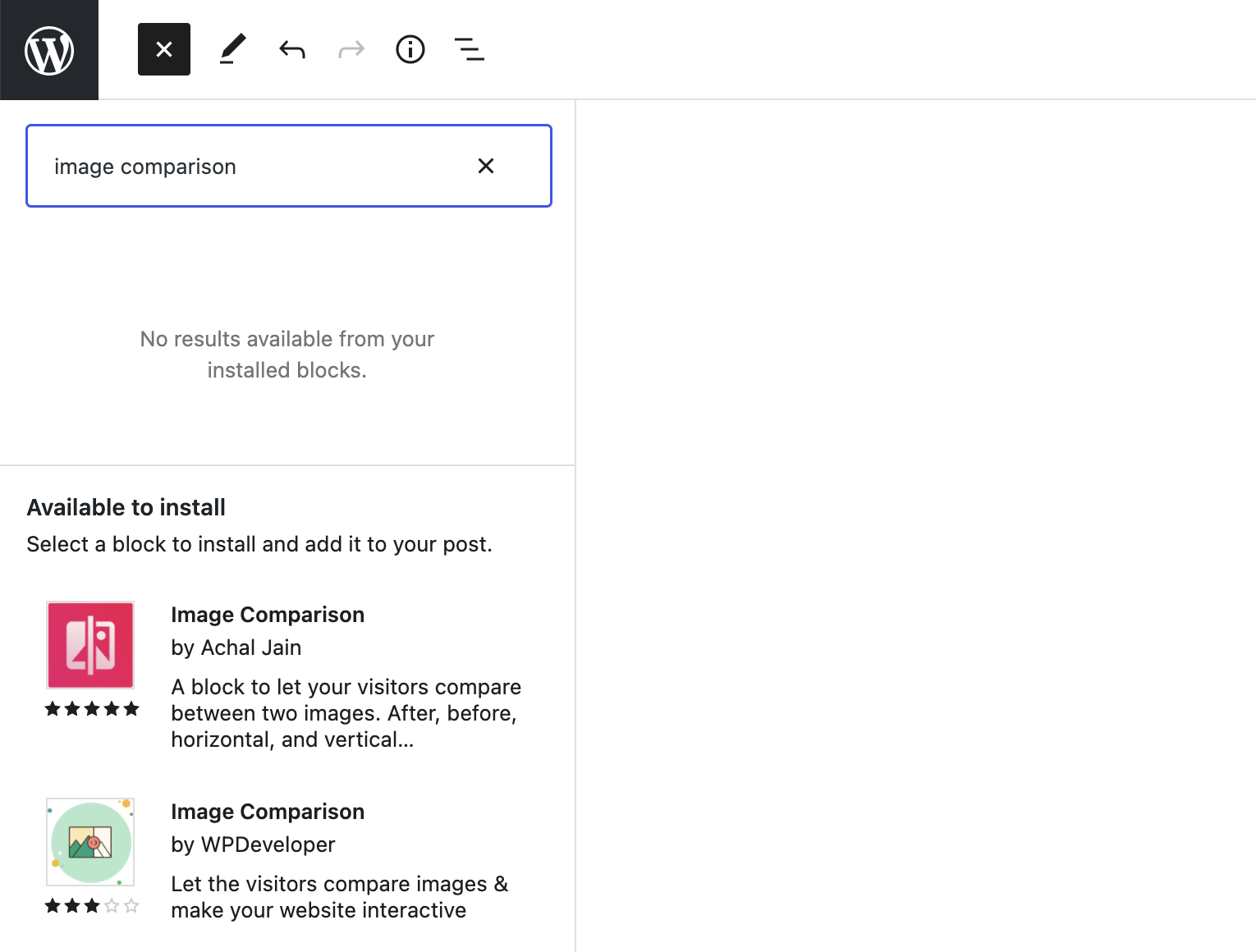Click the WPDeveloper Image Comparison block icon
Viewport: 1256px width, 952px height.
click(x=90, y=842)
